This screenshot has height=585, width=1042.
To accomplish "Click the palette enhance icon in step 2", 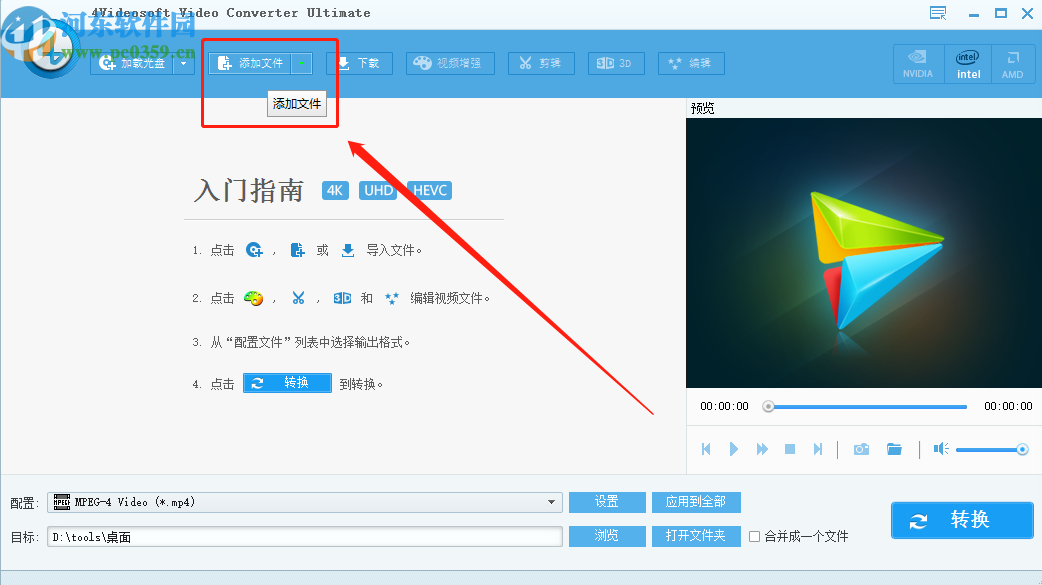I will 253,298.
